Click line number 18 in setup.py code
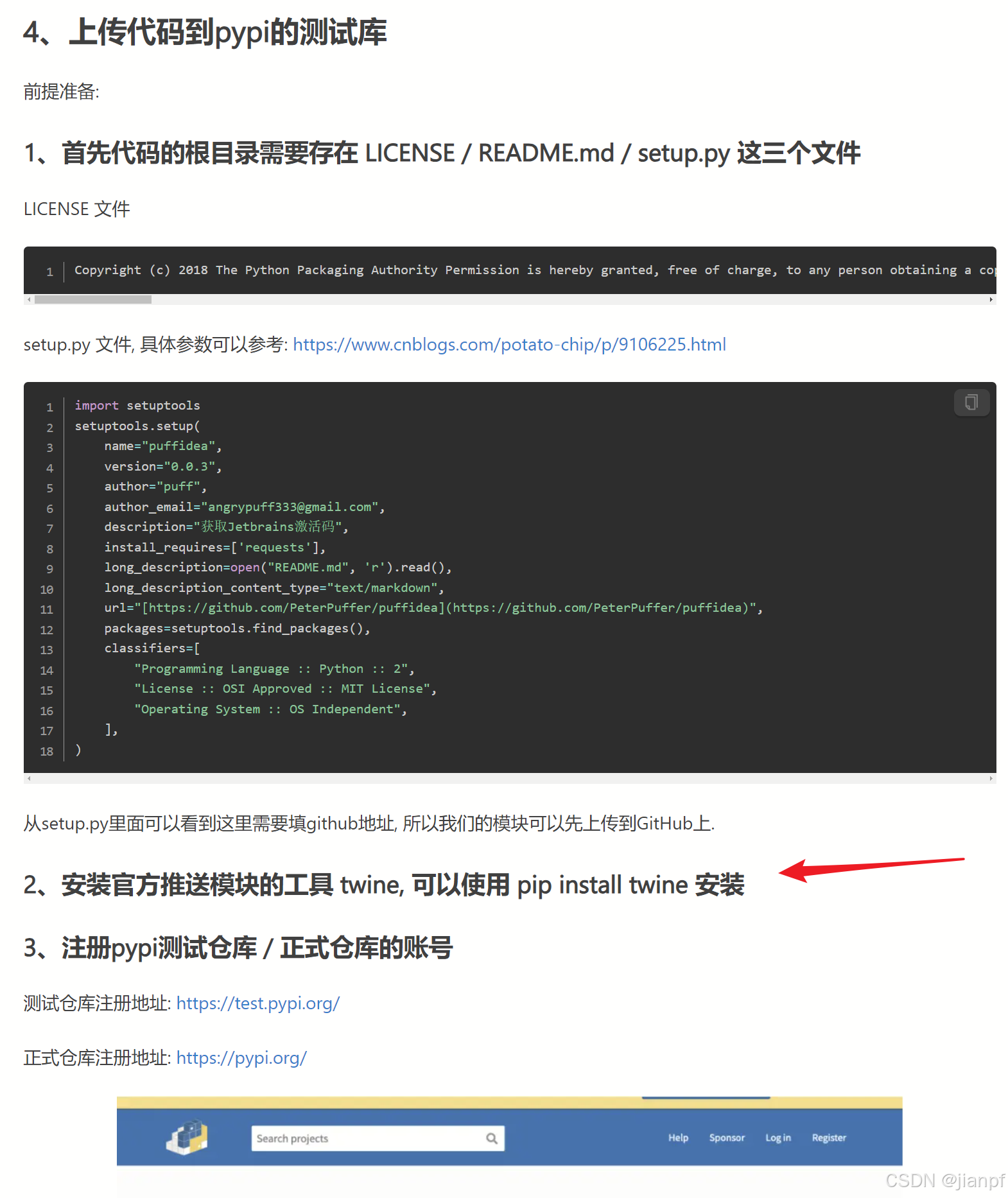This screenshot has height=1198, width=1008. click(x=47, y=751)
